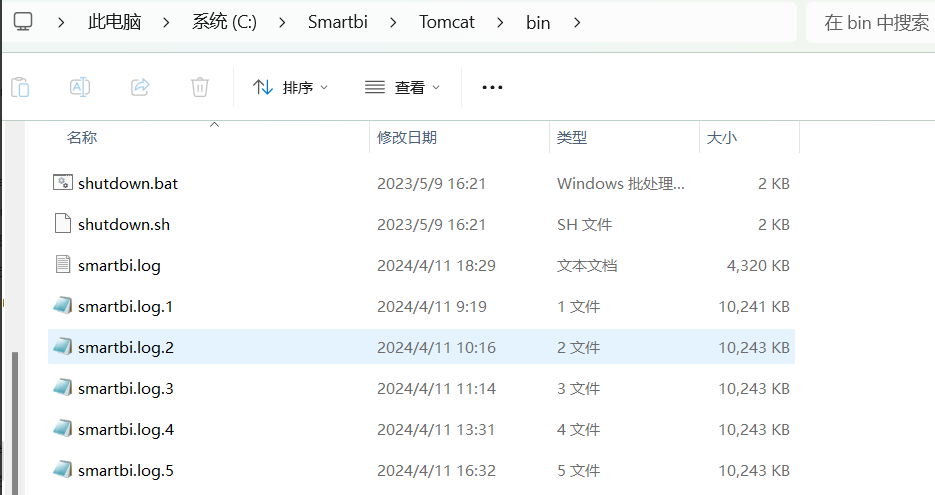Click the smartbi.log text document icon

63,264
